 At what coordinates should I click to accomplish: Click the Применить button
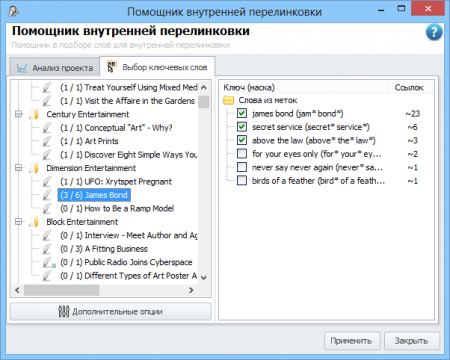tap(352, 341)
